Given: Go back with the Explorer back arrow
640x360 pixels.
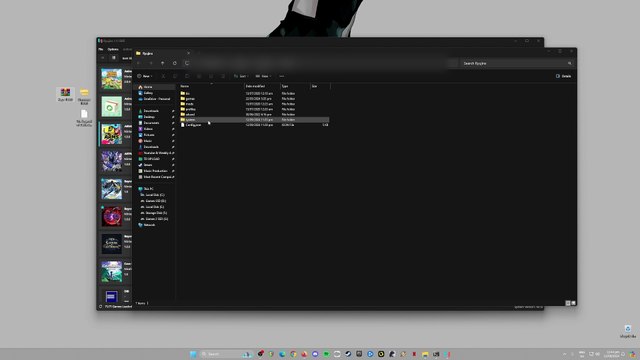Looking at the screenshot, I should point(139,63).
